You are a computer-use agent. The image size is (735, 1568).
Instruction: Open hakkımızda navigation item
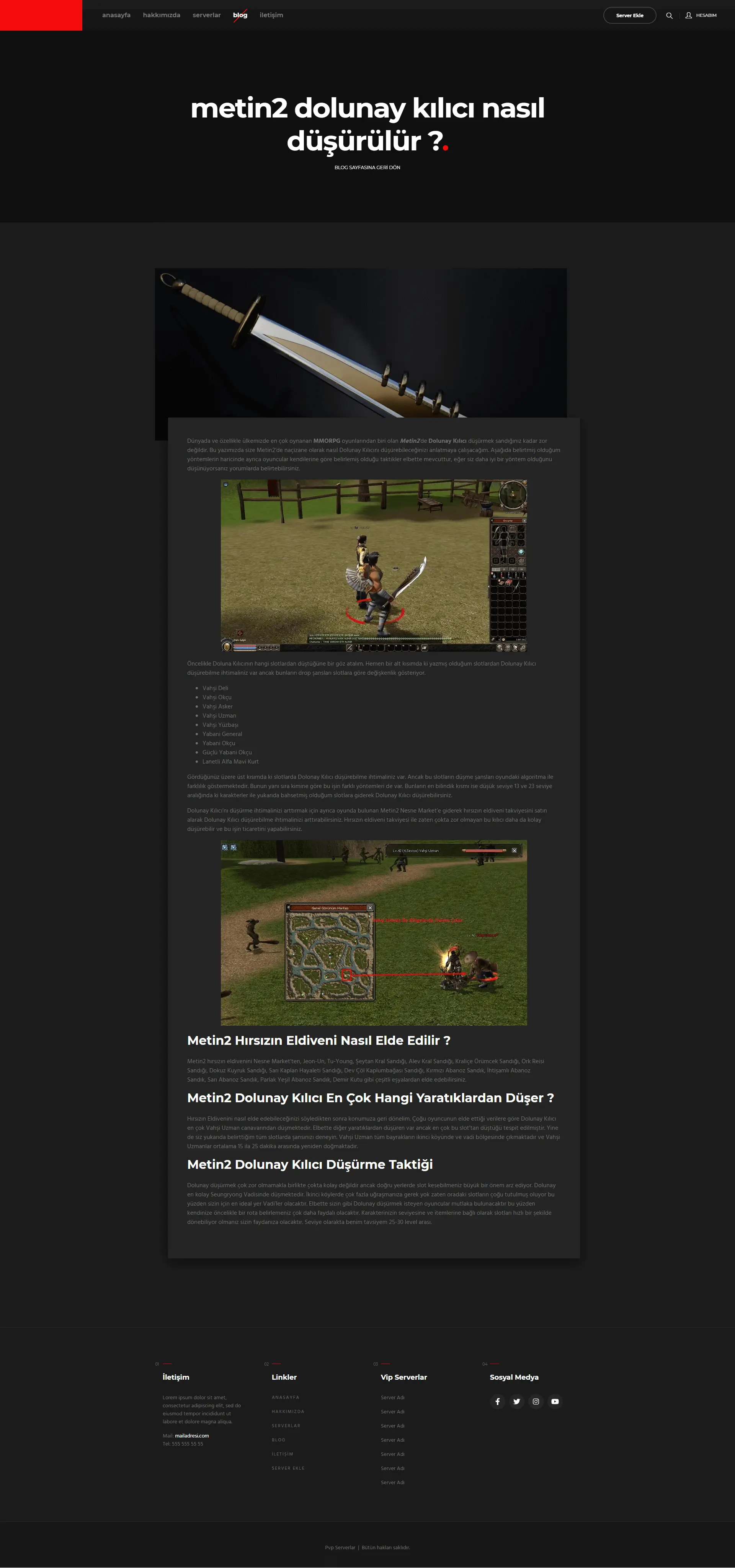[x=162, y=15]
